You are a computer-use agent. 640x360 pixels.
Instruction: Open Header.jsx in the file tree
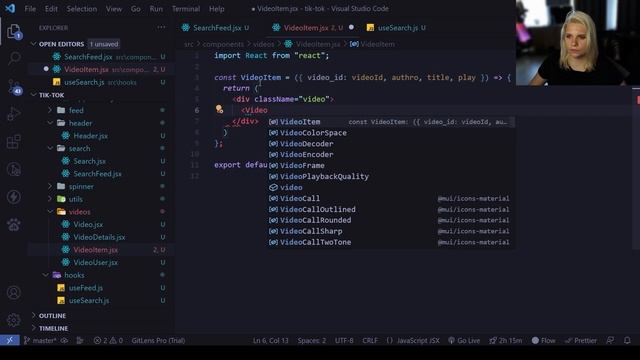(90, 136)
